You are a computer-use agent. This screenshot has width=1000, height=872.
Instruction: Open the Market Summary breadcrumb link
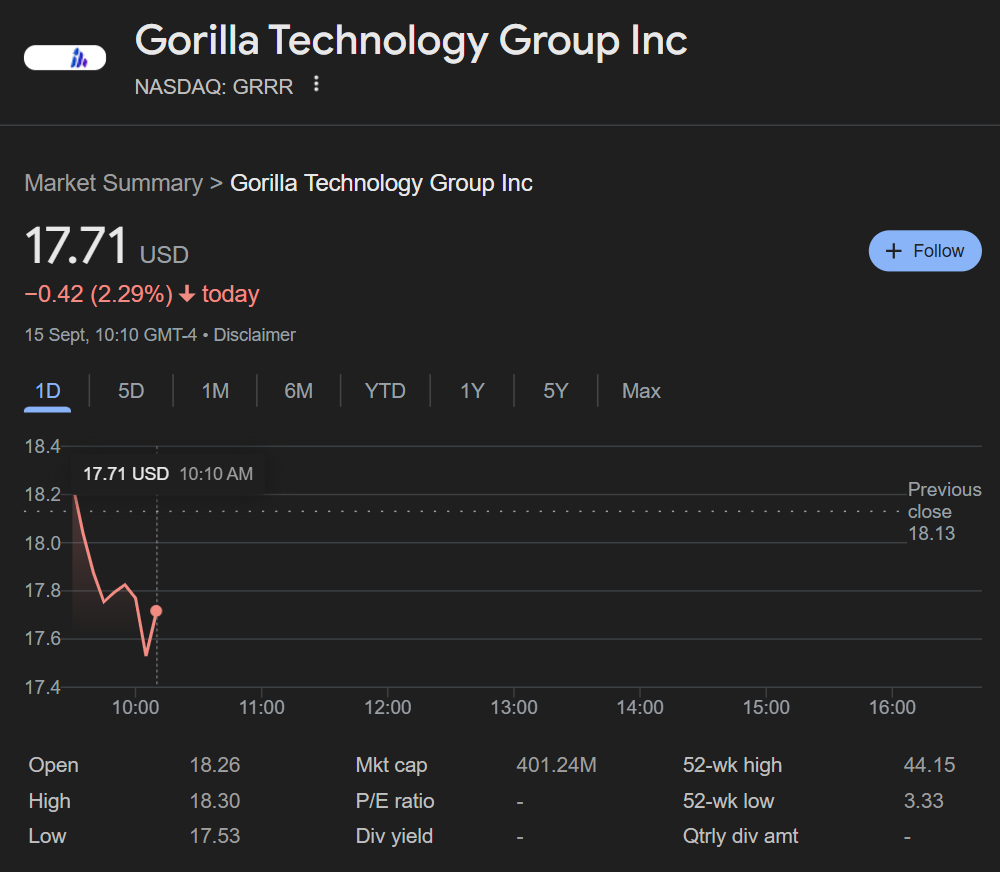pos(114,183)
